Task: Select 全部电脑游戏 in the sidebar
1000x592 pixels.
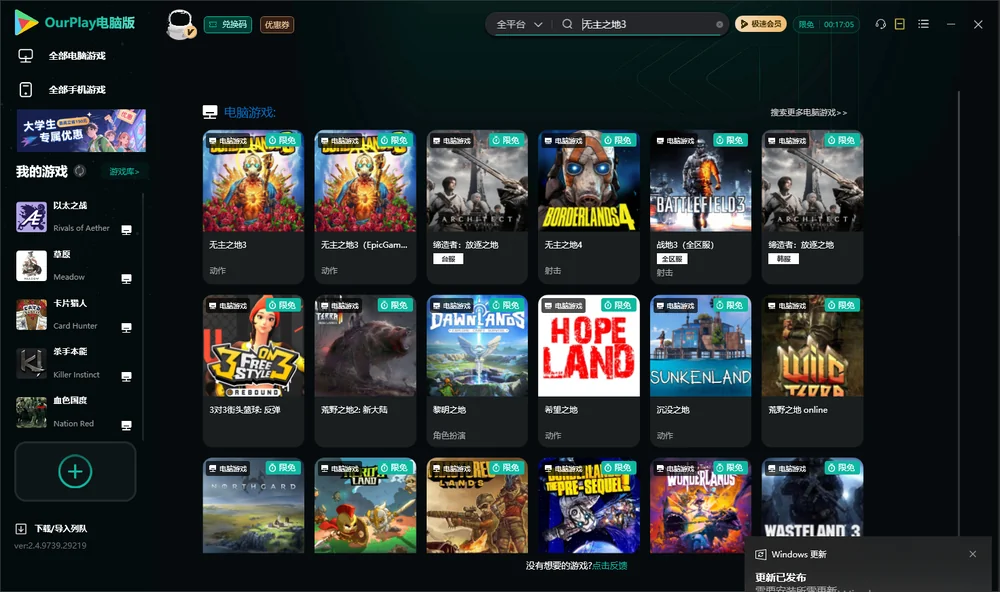Action: coord(77,56)
